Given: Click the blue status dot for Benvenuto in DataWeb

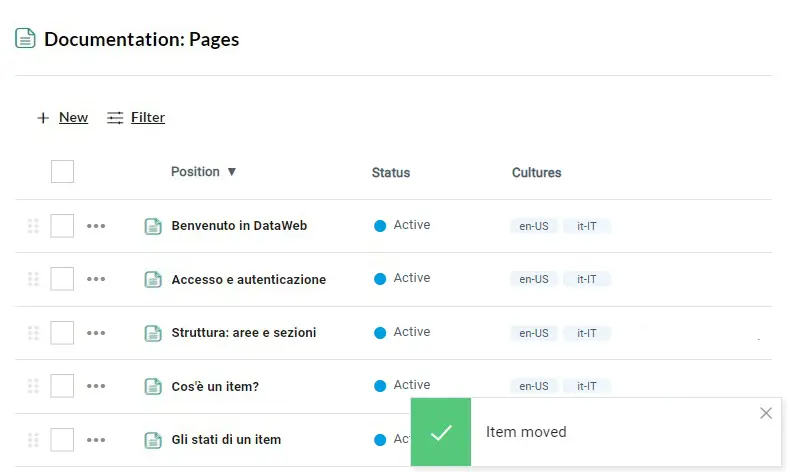Looking at the screenshot, I should [380, 226].
